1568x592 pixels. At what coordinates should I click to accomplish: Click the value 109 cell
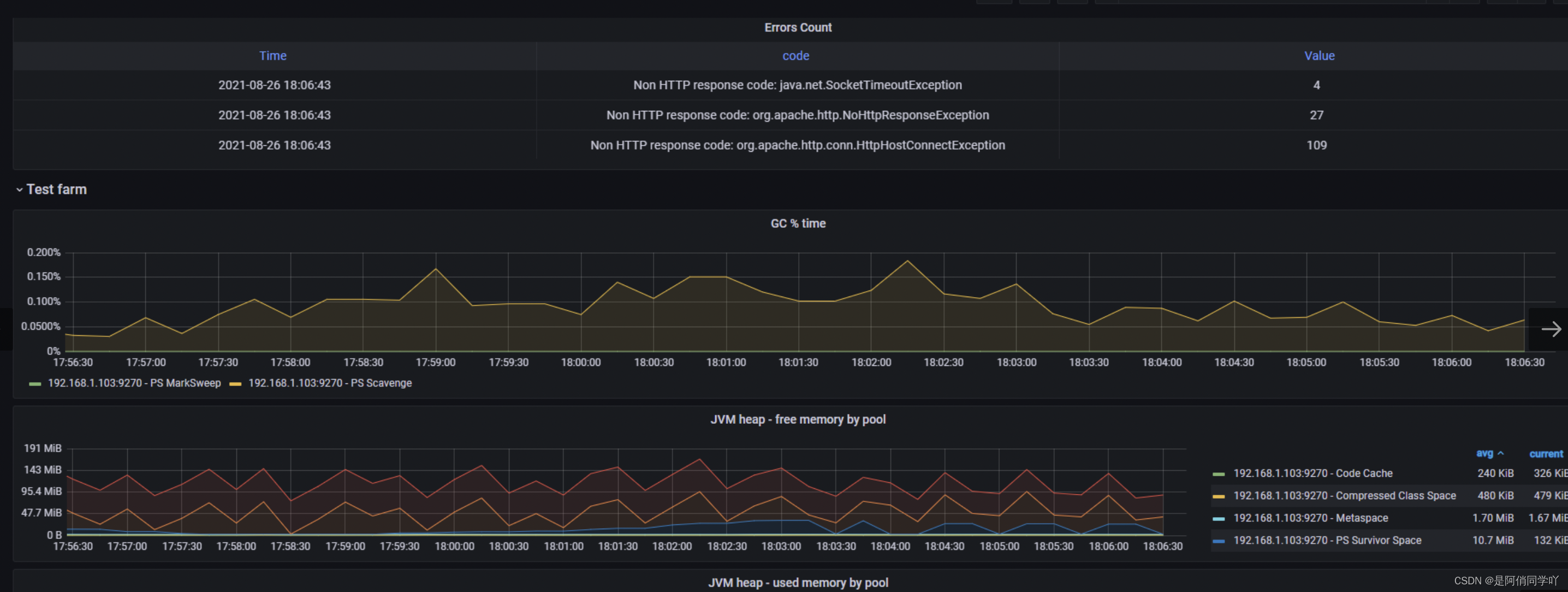tap(1317, 145)
